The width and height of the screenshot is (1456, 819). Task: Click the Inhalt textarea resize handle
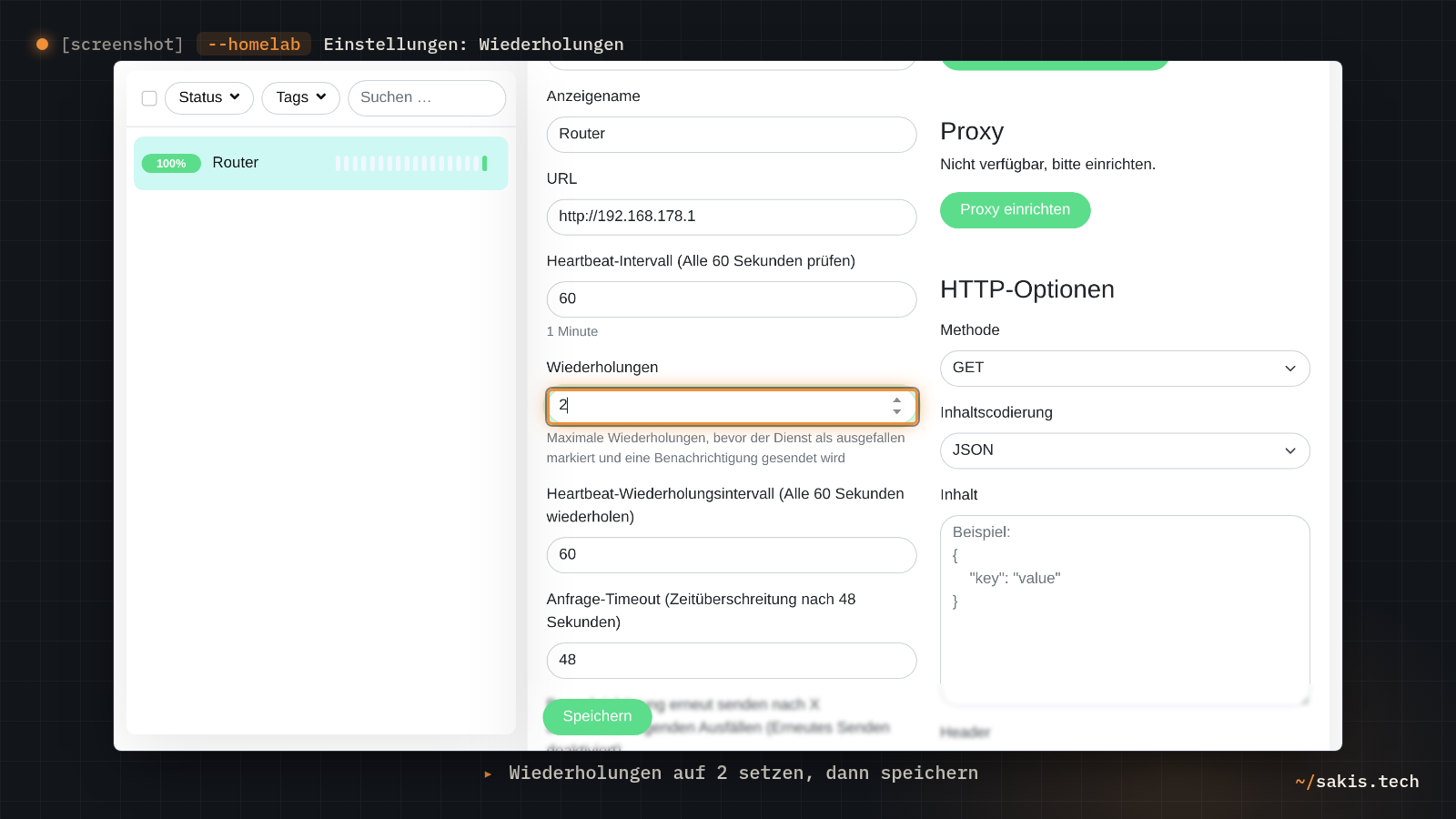click(x=1303, y=699)
